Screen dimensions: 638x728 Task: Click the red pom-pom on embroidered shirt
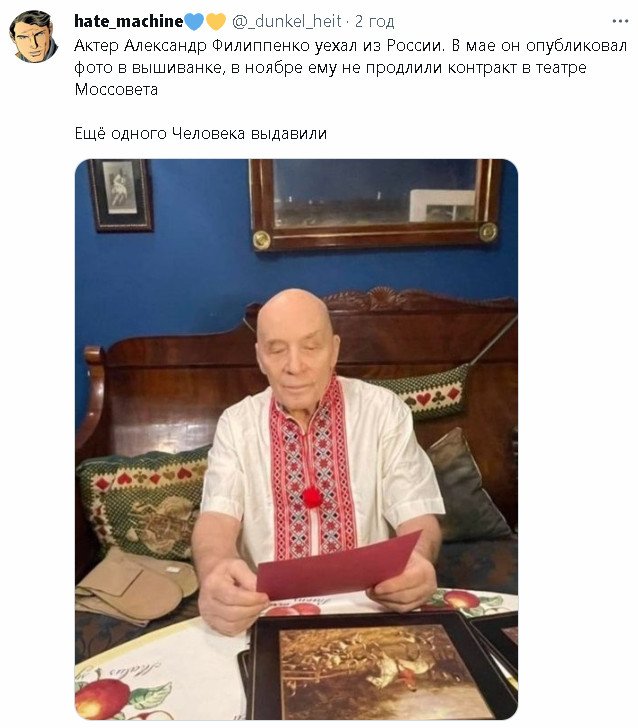coord(312,496)
